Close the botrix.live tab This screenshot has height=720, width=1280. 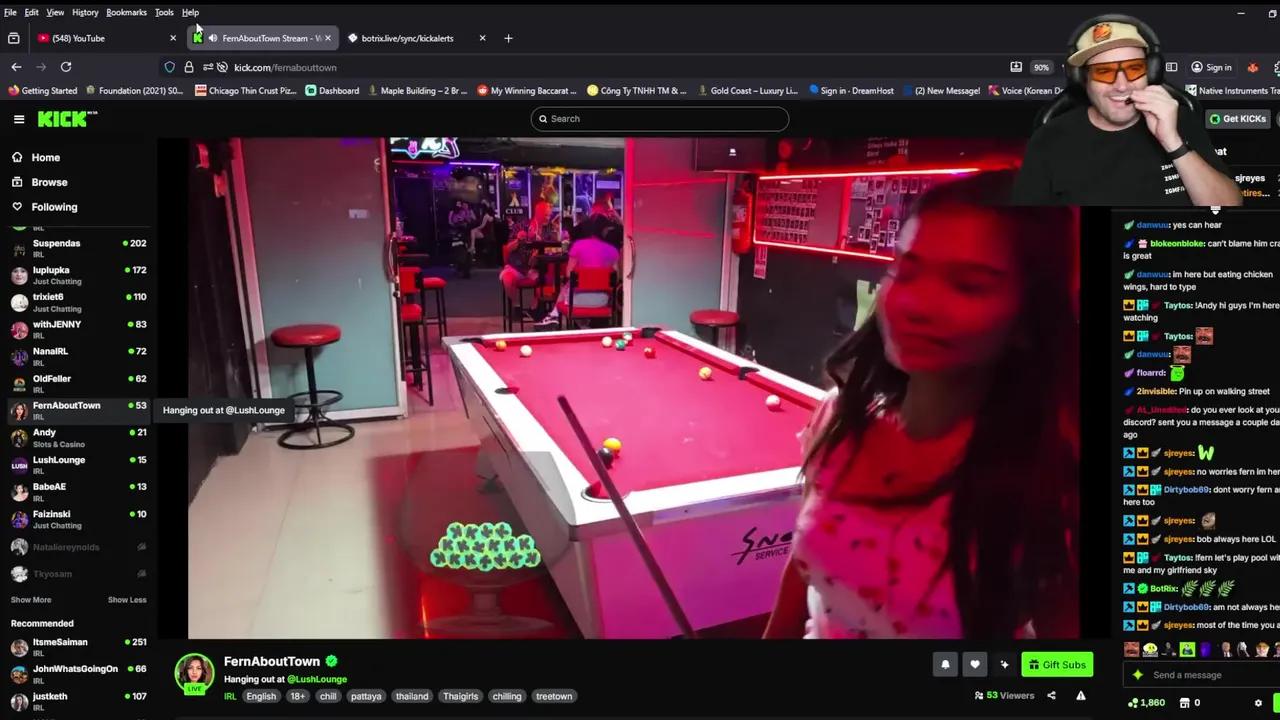point(482,38)
